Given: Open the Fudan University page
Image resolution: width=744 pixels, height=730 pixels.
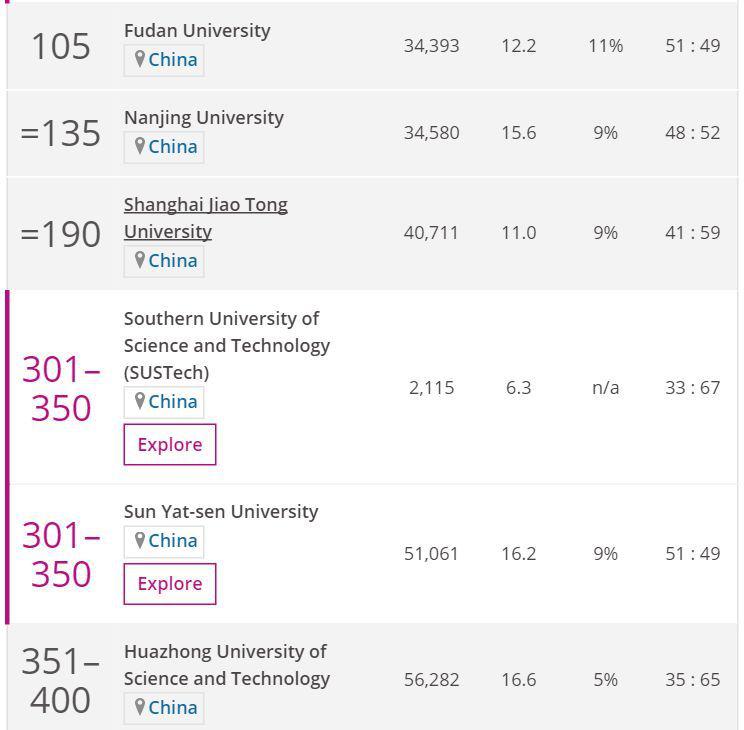Looking at the screenshot, I should tap(197, 30).
